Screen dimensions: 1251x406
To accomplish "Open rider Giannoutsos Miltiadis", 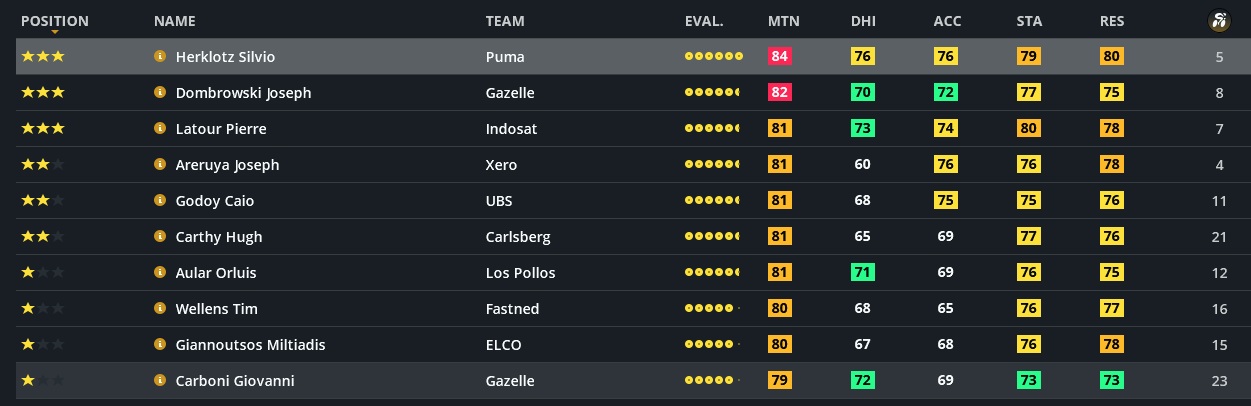I will [x=250, y=345].
